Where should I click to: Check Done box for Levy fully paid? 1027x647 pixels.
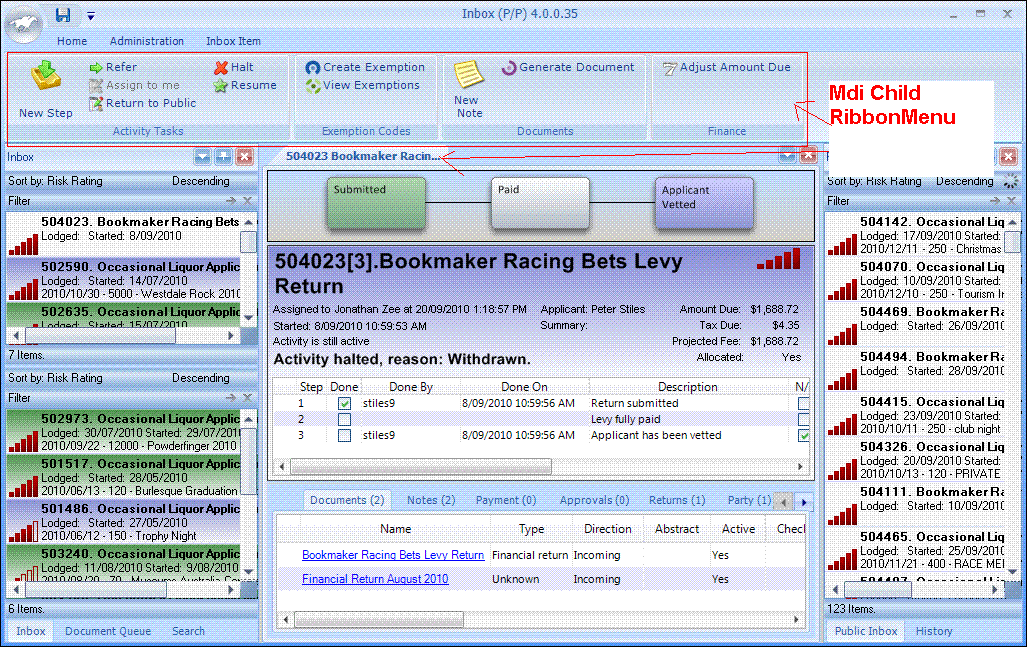pyautogui.click(x=344, y=420)
